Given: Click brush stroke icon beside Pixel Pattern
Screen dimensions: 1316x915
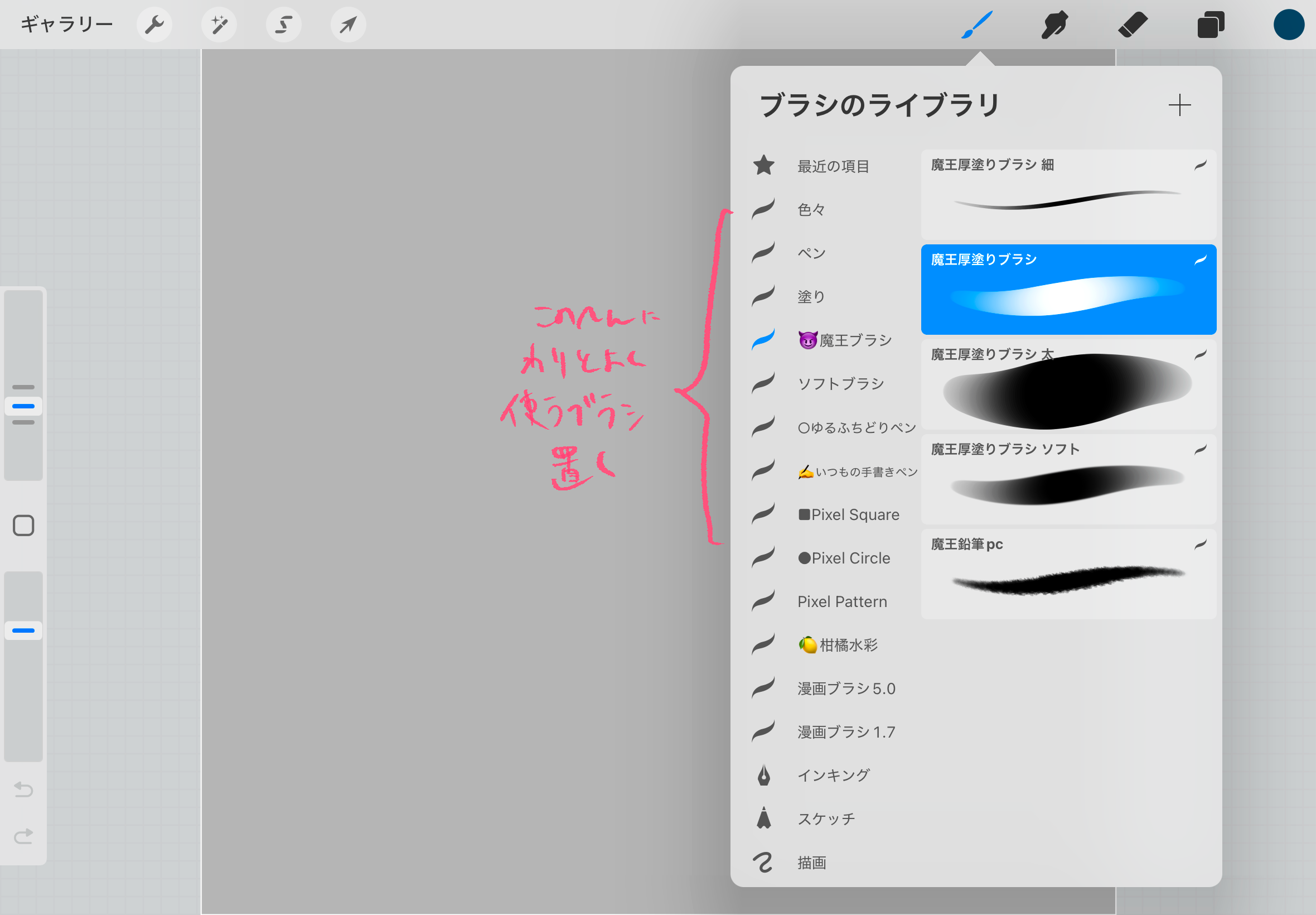Looking at the screenshot, I should (763, 601).
